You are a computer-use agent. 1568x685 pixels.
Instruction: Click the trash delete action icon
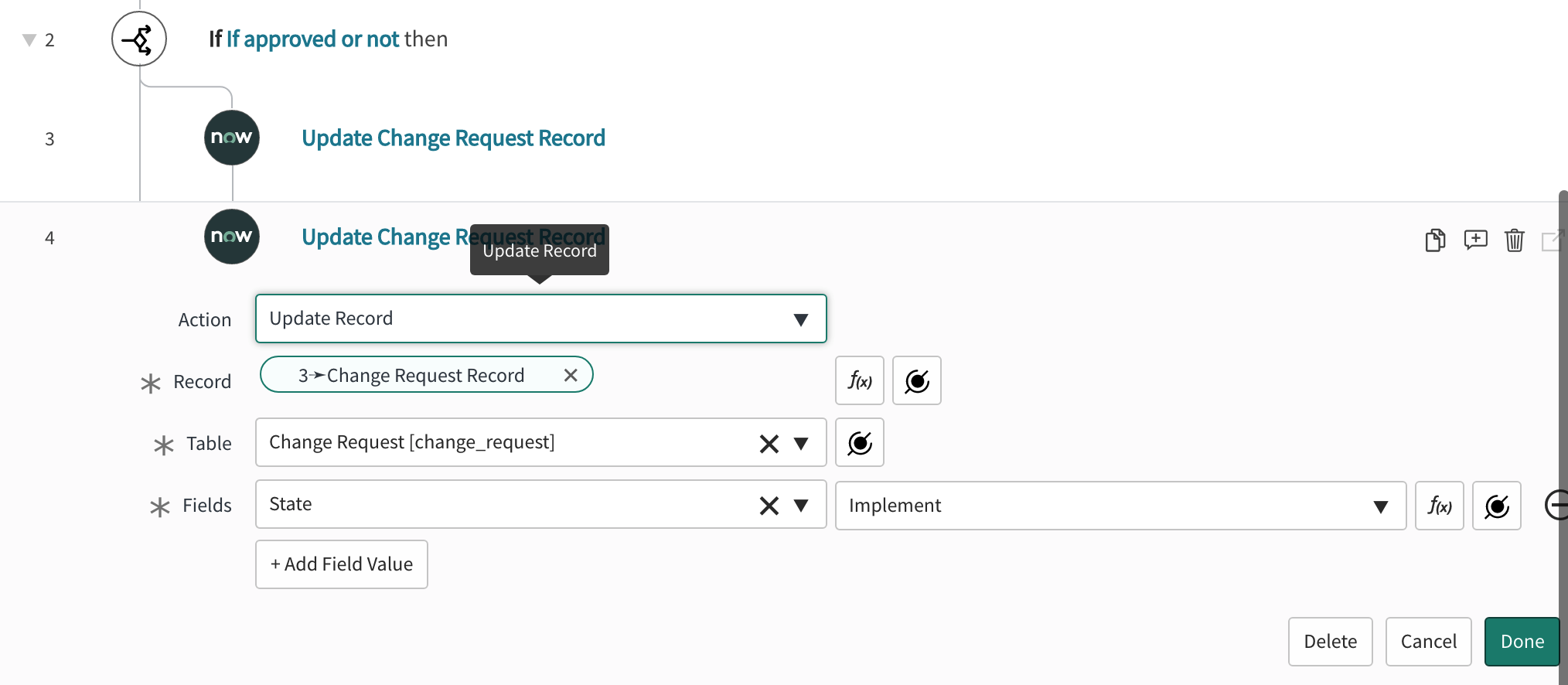1514,240
